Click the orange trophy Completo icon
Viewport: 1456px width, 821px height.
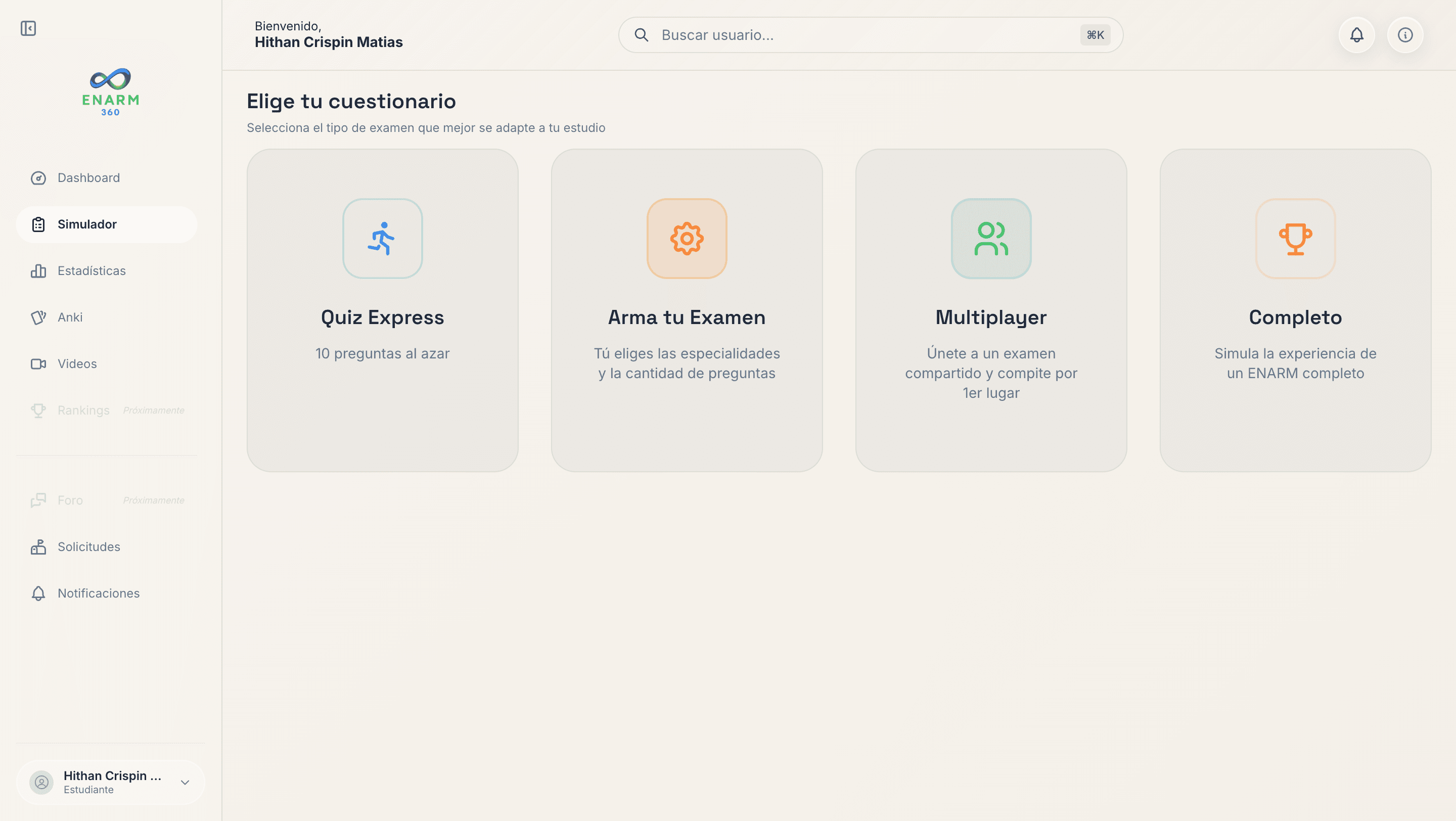pyautogui.click(x=1295, y=239)
